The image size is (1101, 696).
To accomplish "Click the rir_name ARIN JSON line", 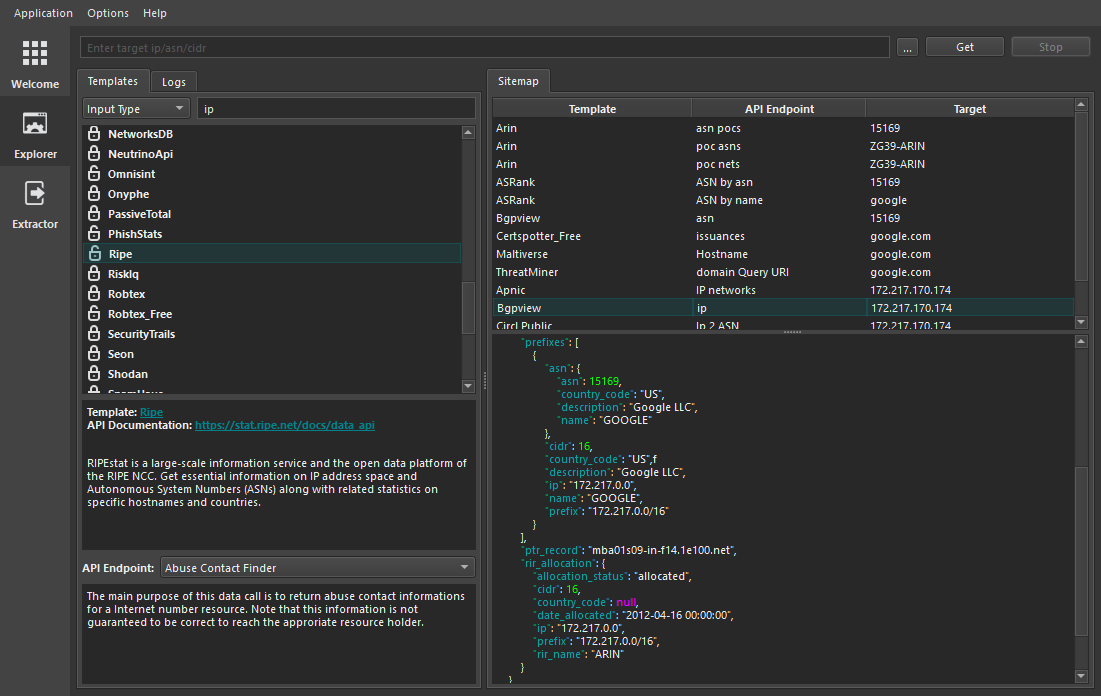I will 579,654.
